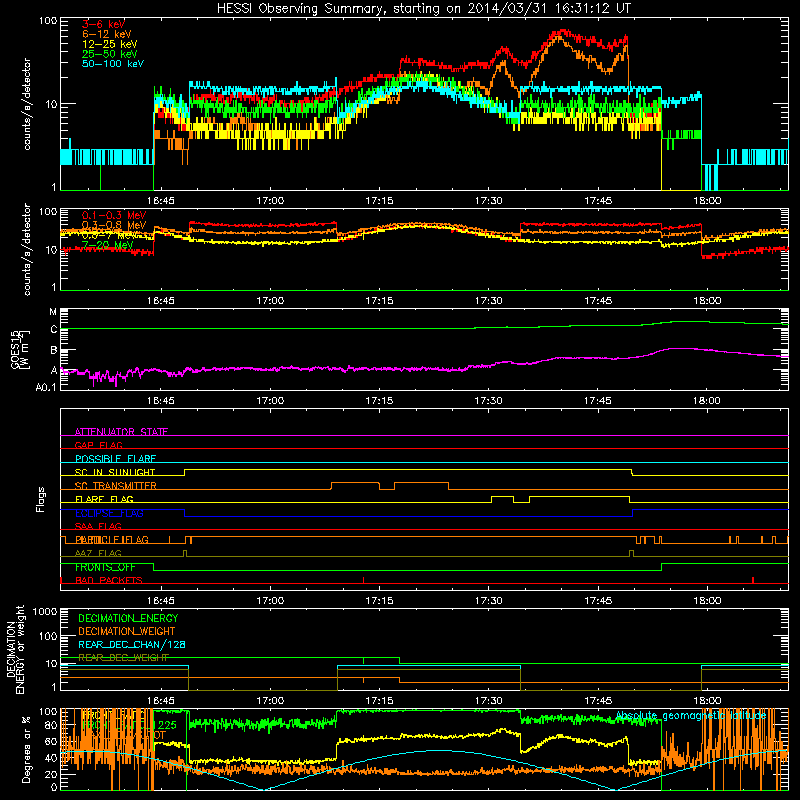This screenshot has width=800, height=800.
Task: Click the B class label on GOES axis
Action: tap(54, 351)
